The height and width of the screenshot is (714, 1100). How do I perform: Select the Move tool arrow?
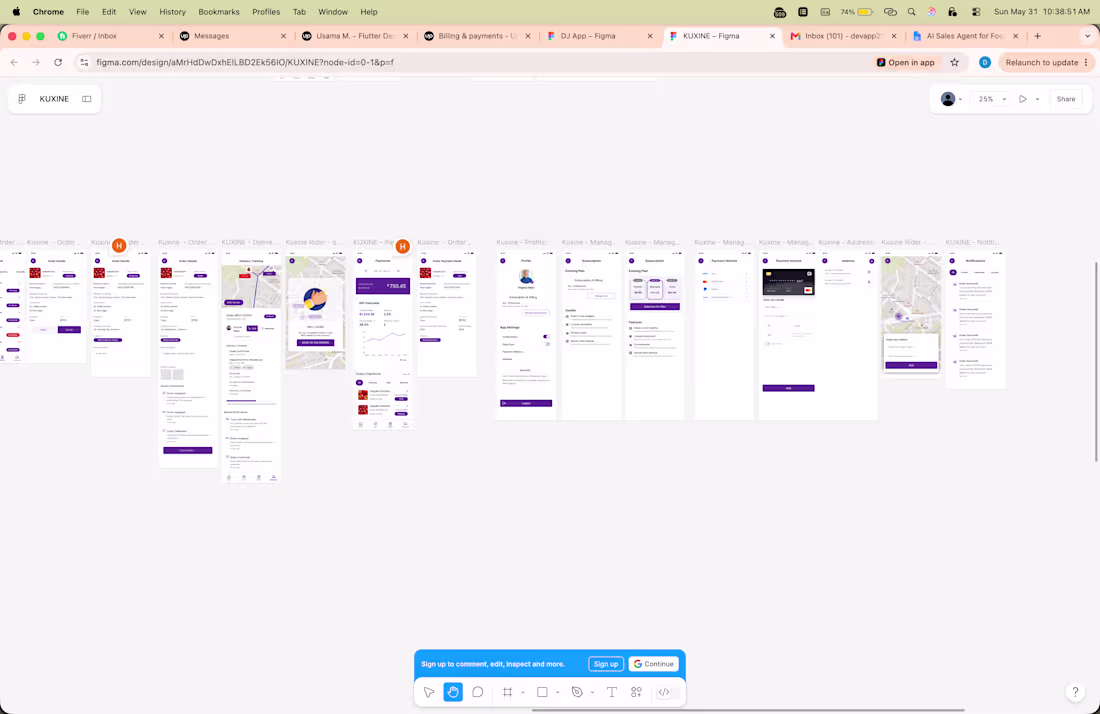(x=429, y=692)
